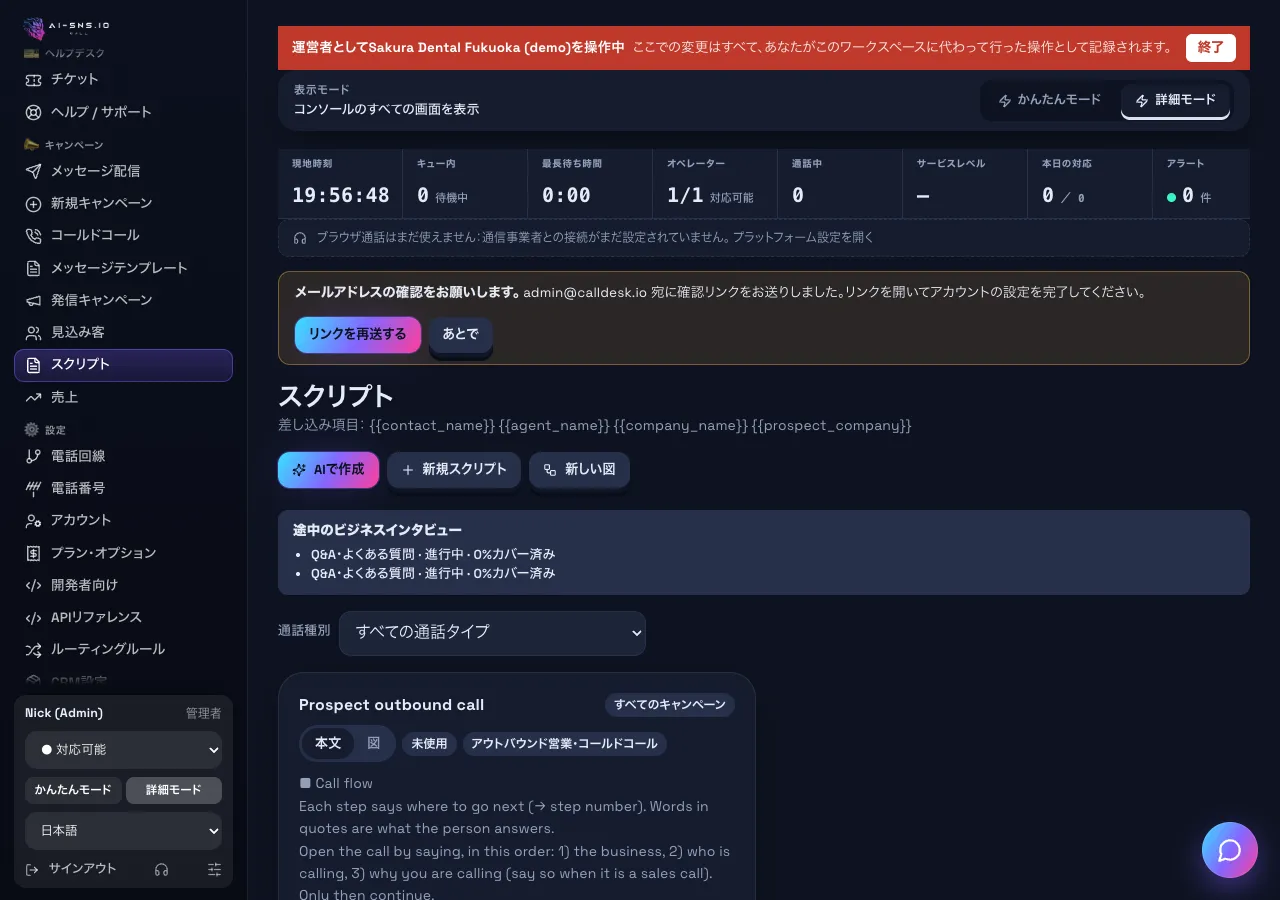Open メッセージ配信 paper plane icon
1280x900 pixels.
click(33, 171)
